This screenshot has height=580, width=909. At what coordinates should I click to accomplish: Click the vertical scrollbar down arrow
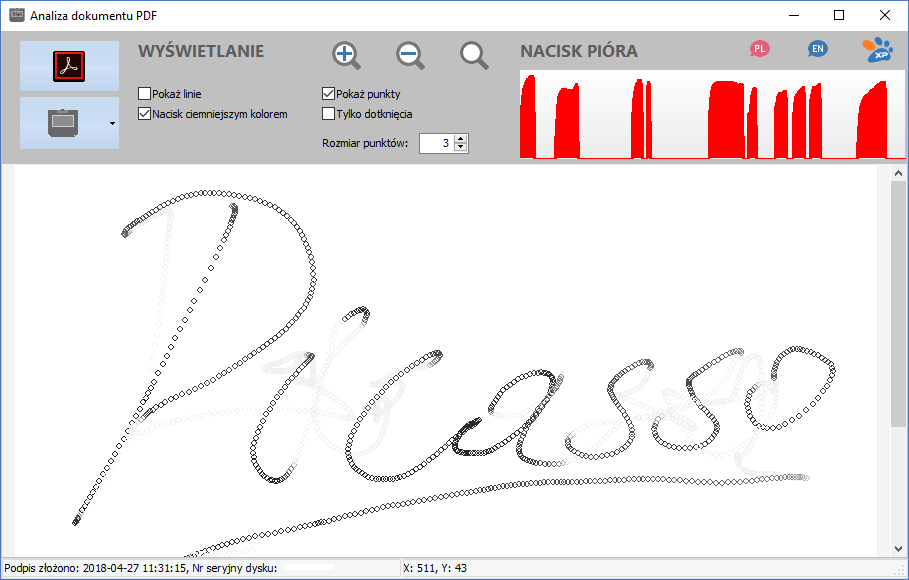(x=899, y=549)
